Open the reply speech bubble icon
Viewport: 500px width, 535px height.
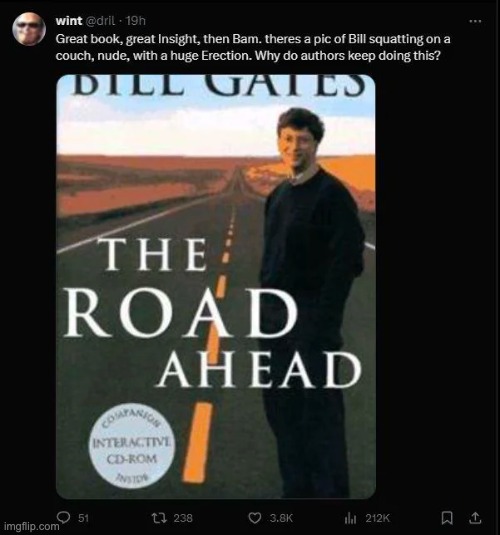(63, 518)
